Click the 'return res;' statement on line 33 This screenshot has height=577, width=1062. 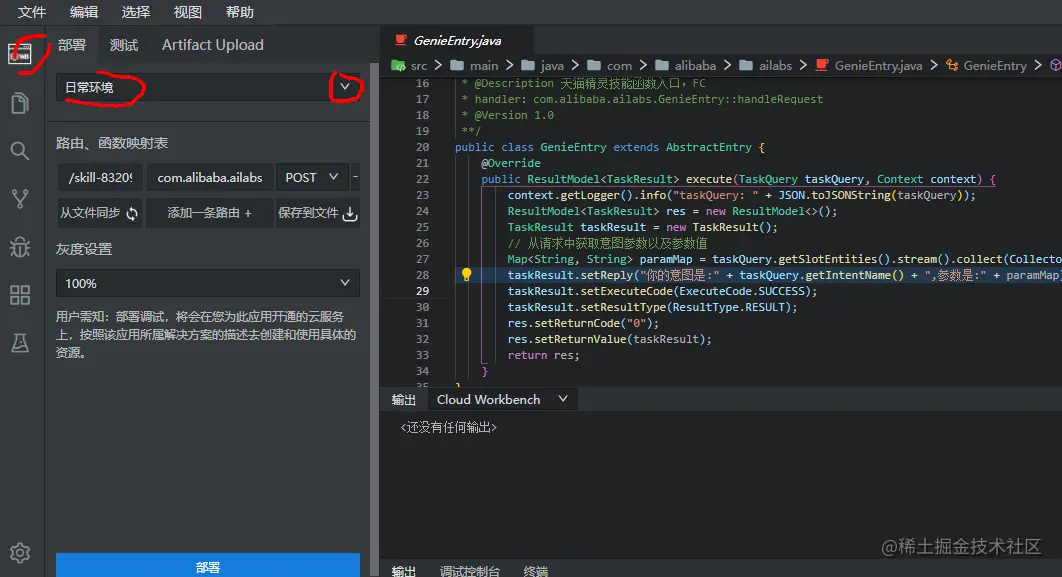point(544,355)
